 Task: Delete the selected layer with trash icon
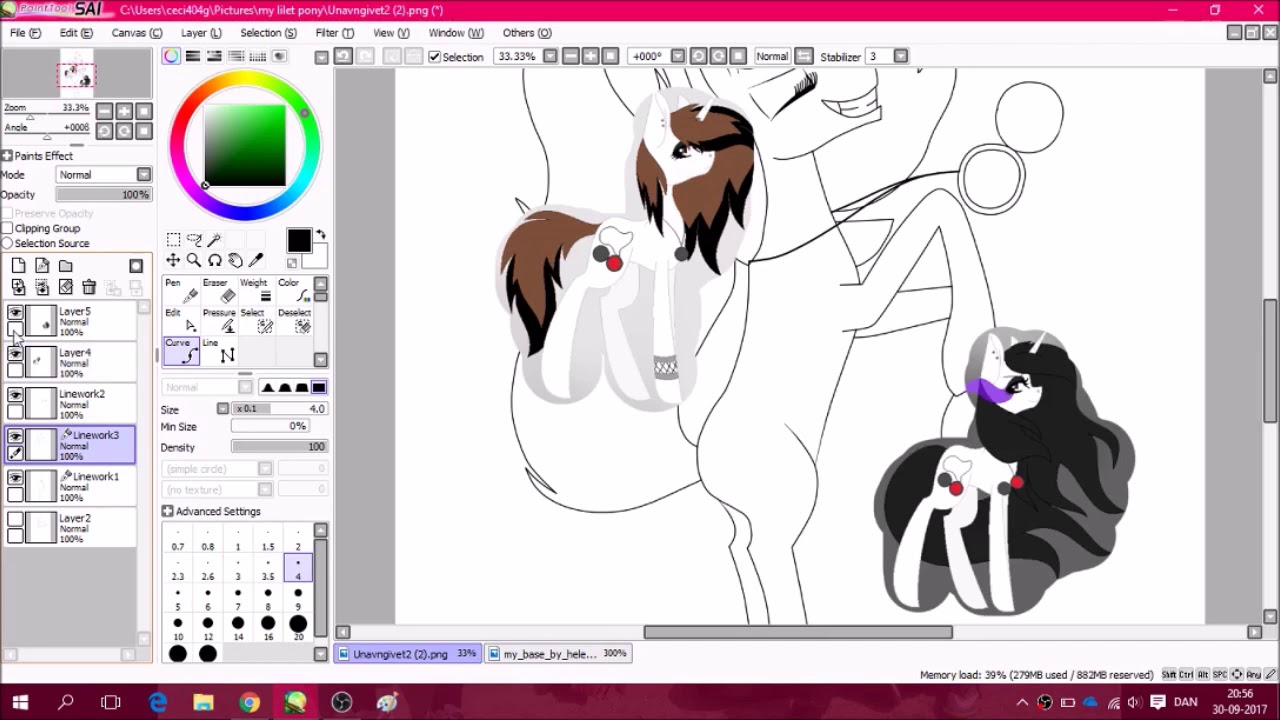[89, 288]
